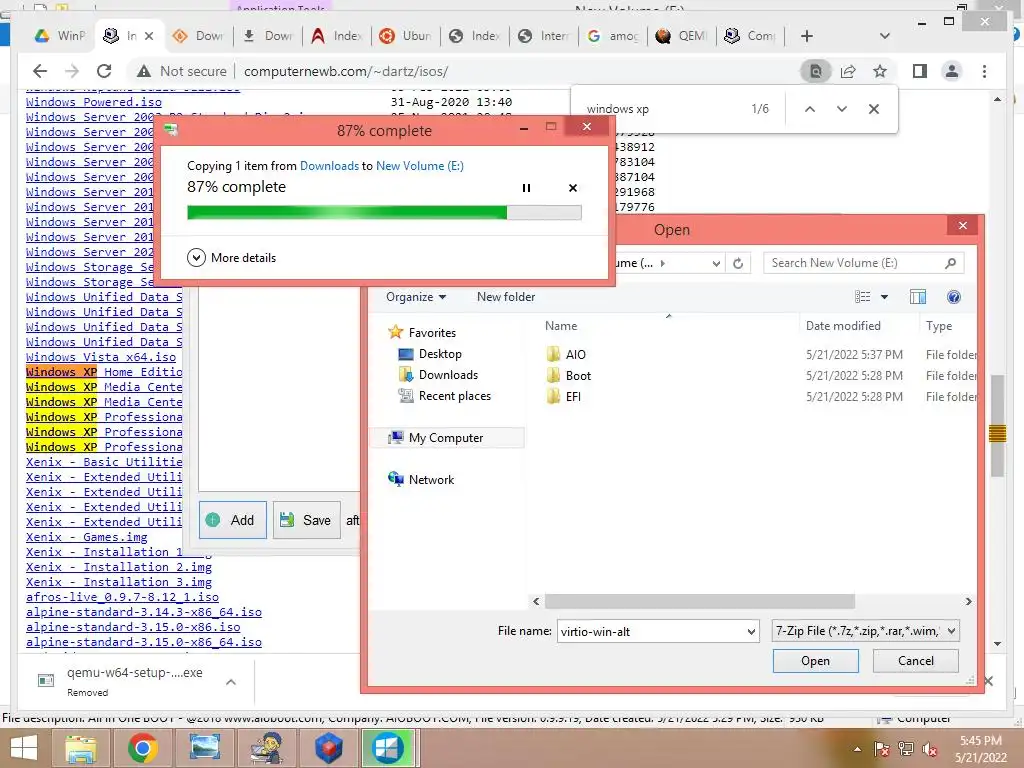This screenshot has width=1024, height=768.
Task: Expand File name combo box dropdown
Action: pyautogui.click(x=751, y=632)
